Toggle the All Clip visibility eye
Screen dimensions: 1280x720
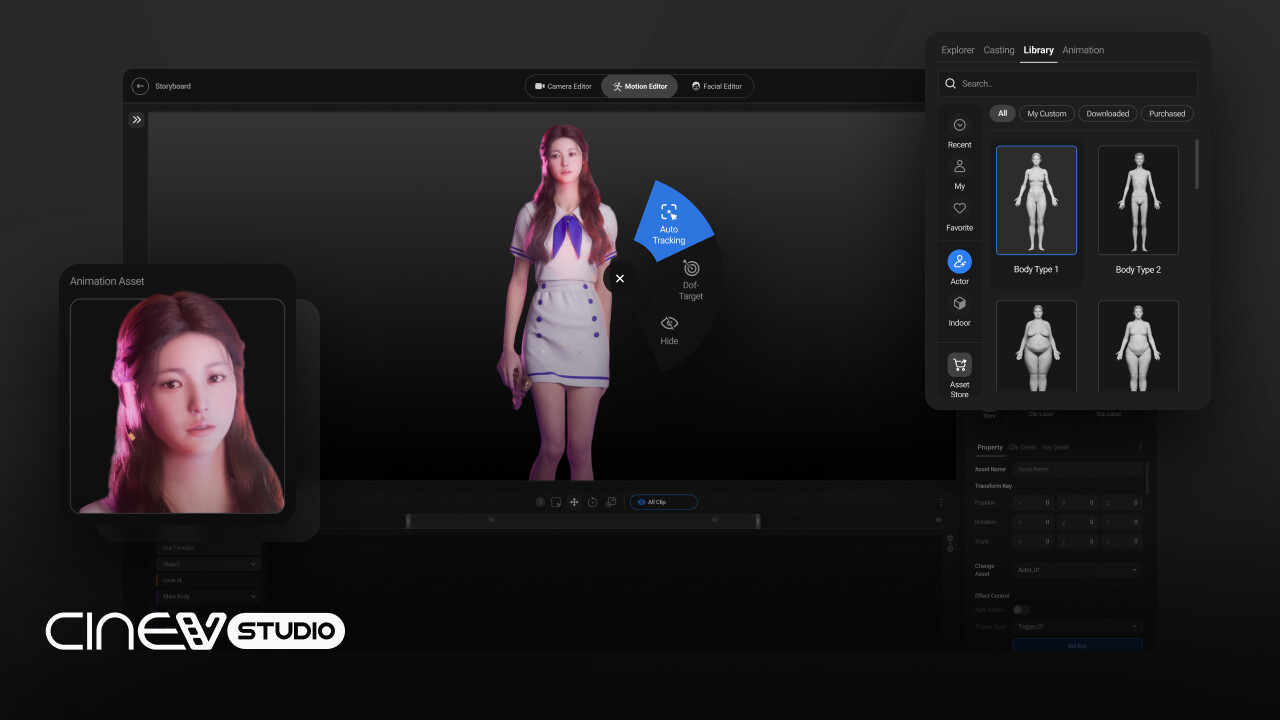[x=640, y=502]
